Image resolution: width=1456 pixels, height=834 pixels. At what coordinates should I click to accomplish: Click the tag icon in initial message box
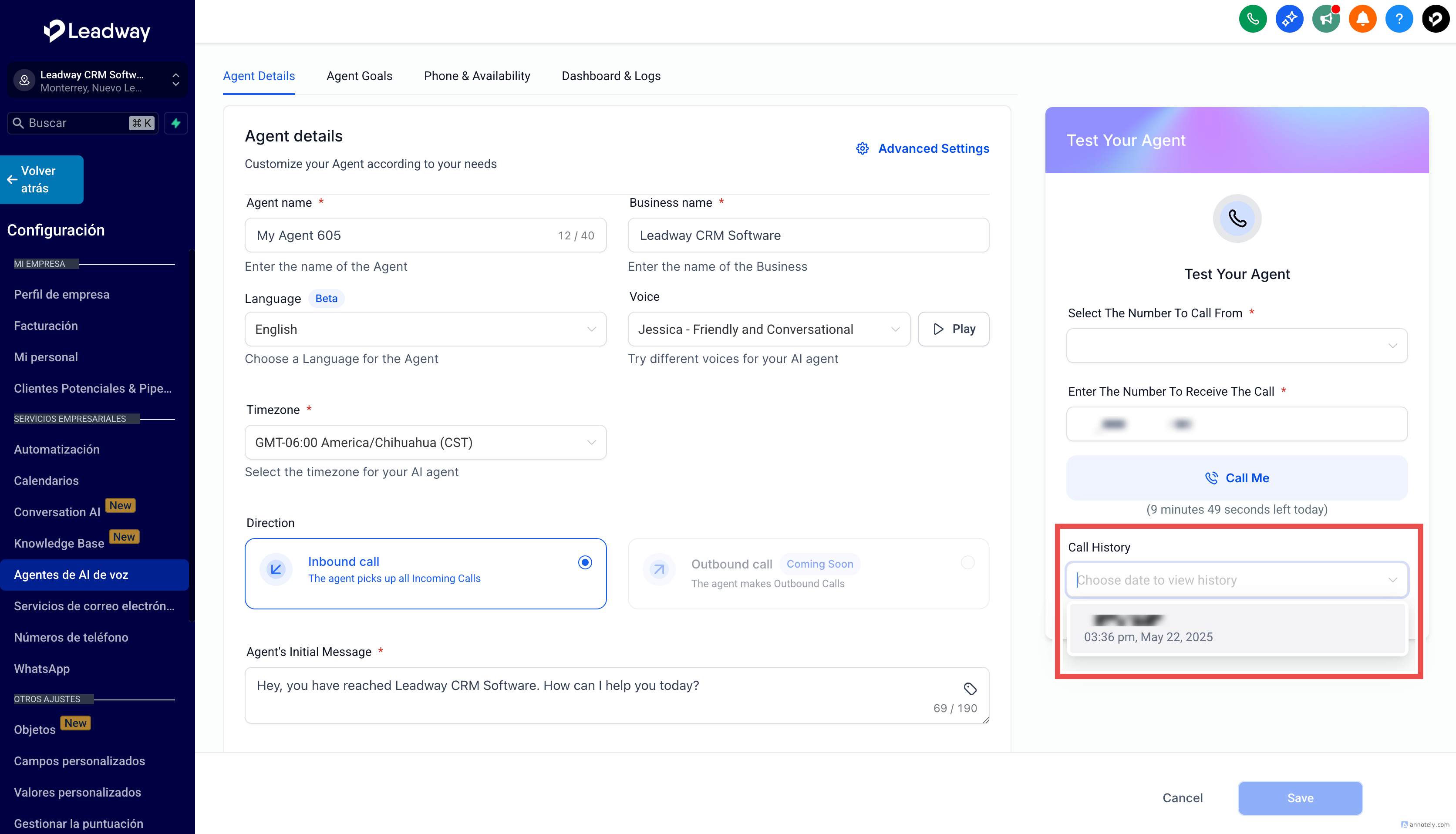[970, 689]
